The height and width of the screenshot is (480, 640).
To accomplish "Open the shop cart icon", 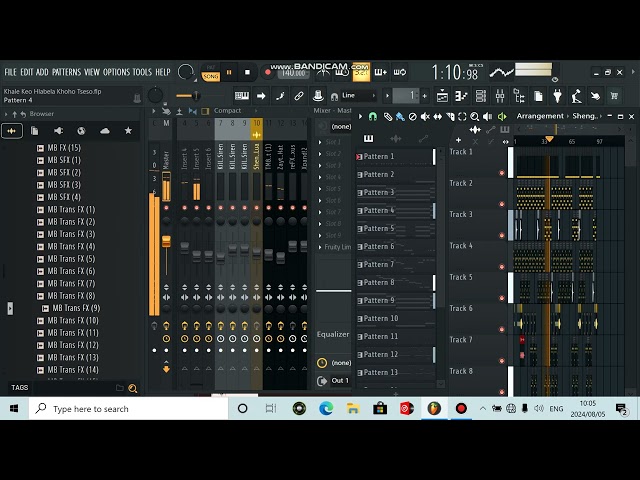I will click(x=614, y=96).
